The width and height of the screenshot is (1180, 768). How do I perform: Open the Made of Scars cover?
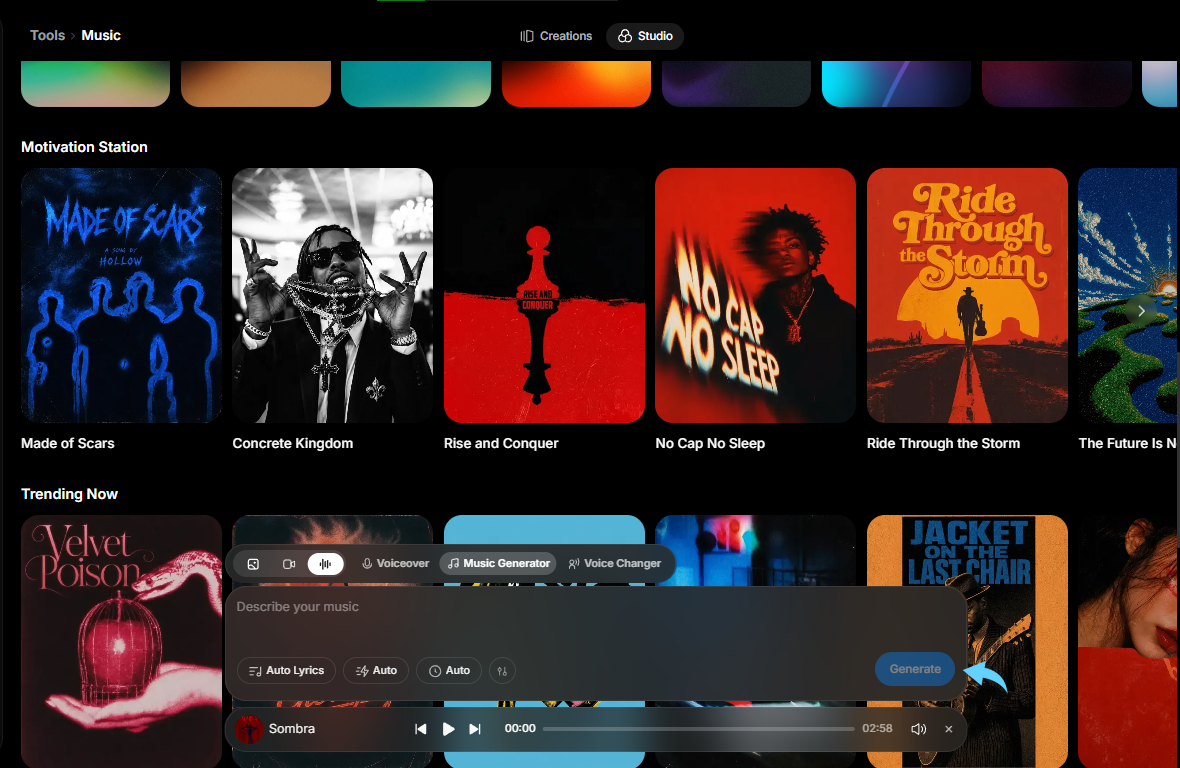121,295
